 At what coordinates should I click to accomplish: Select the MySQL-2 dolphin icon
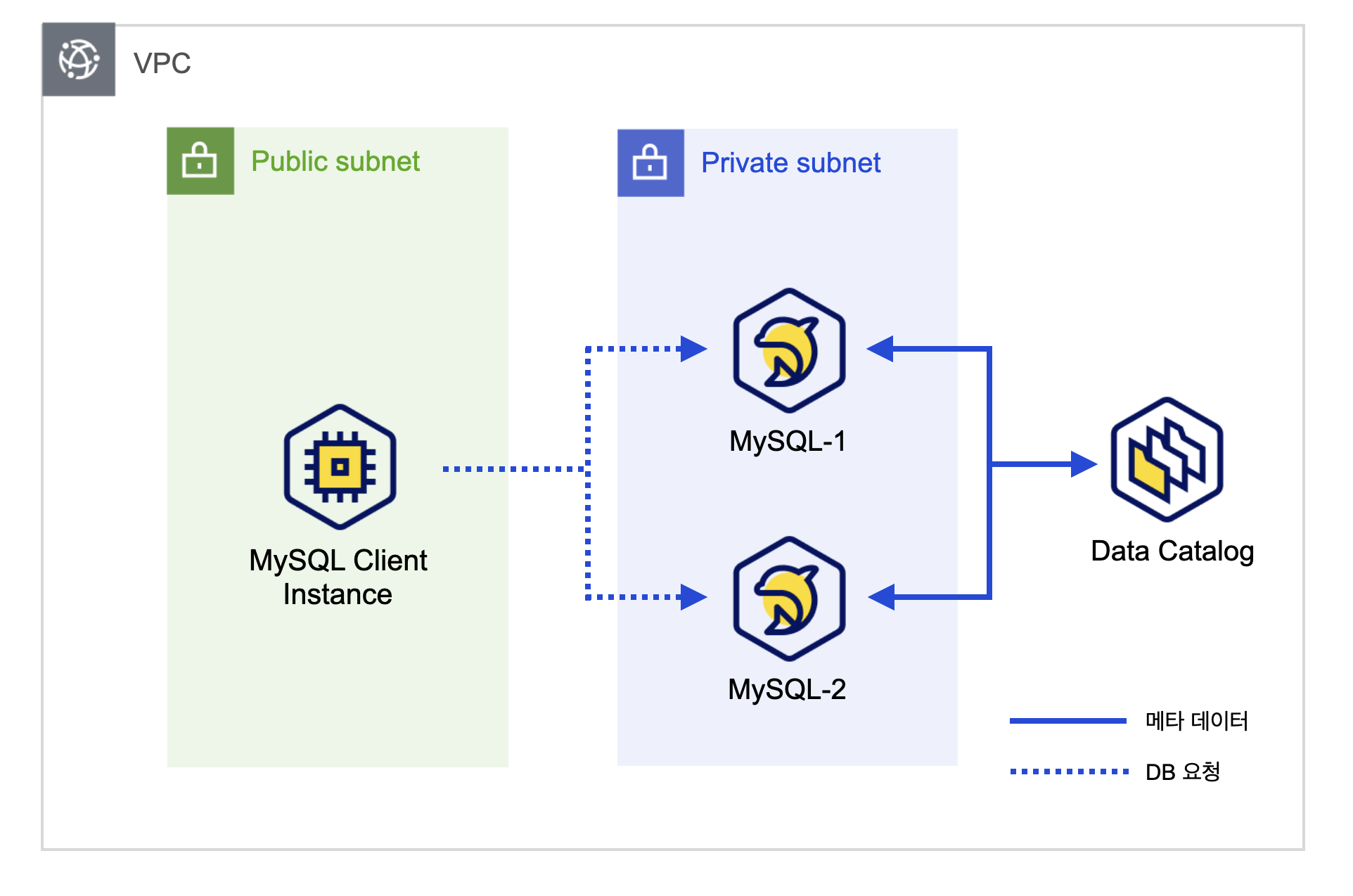click(x=789, y=599)
